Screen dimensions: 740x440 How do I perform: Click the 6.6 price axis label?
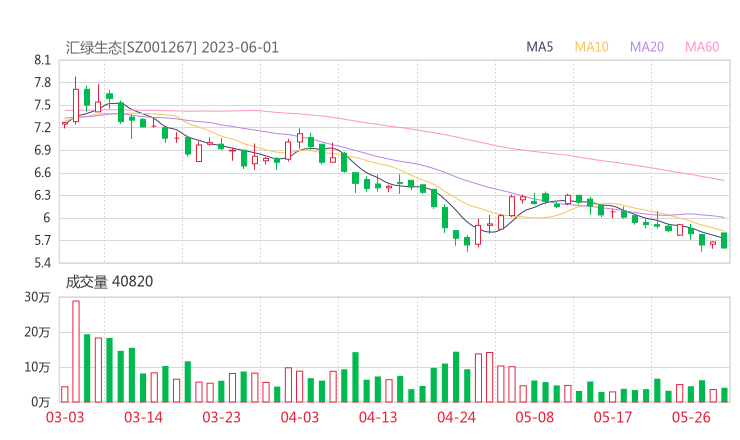[42, 173]
